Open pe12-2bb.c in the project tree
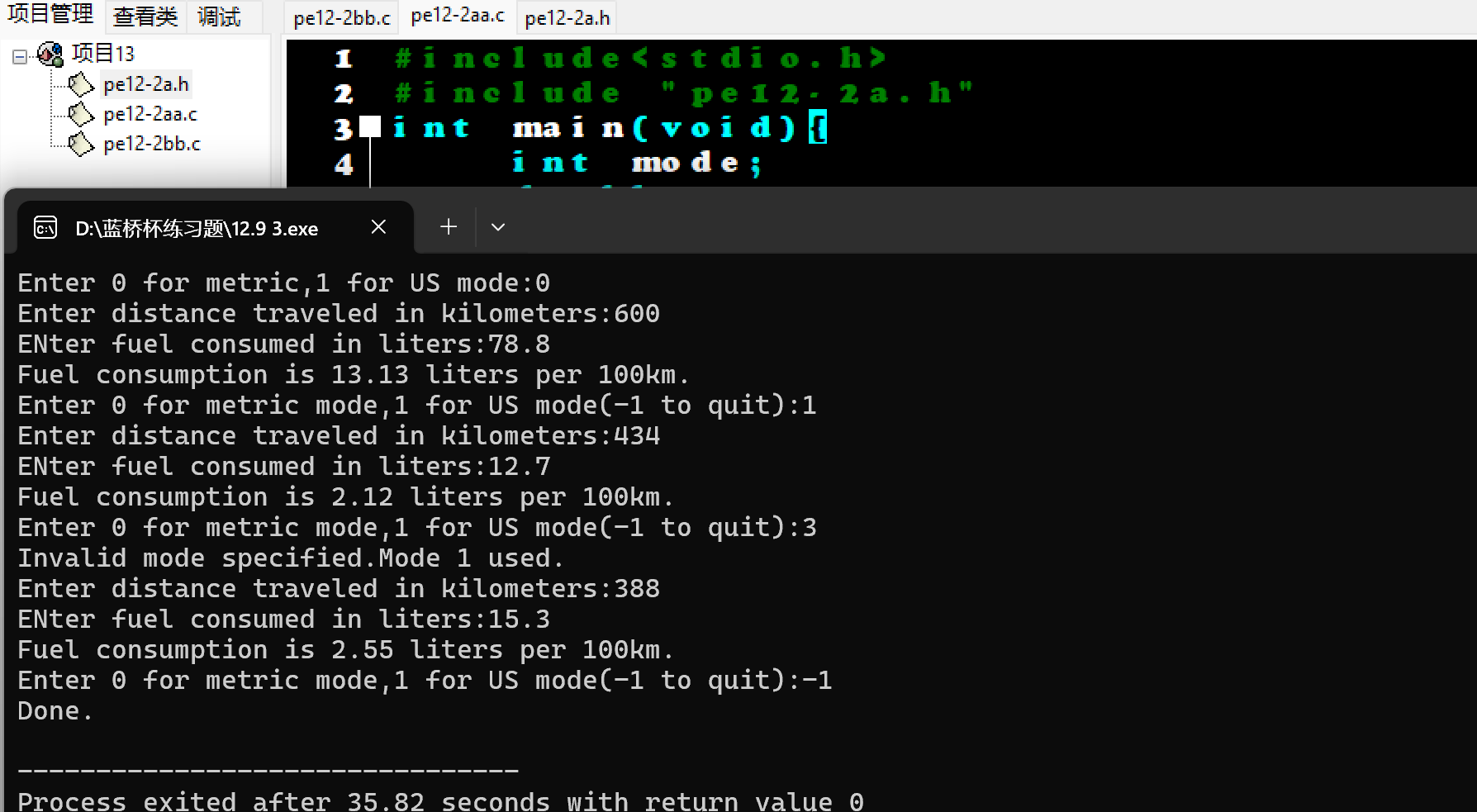Screen dimensions: 1477x812 152,144
